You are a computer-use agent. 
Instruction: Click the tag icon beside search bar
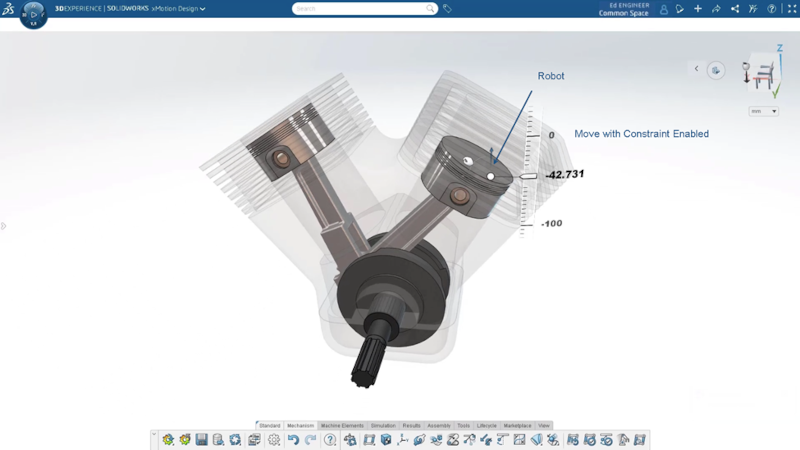pos(447,9)
